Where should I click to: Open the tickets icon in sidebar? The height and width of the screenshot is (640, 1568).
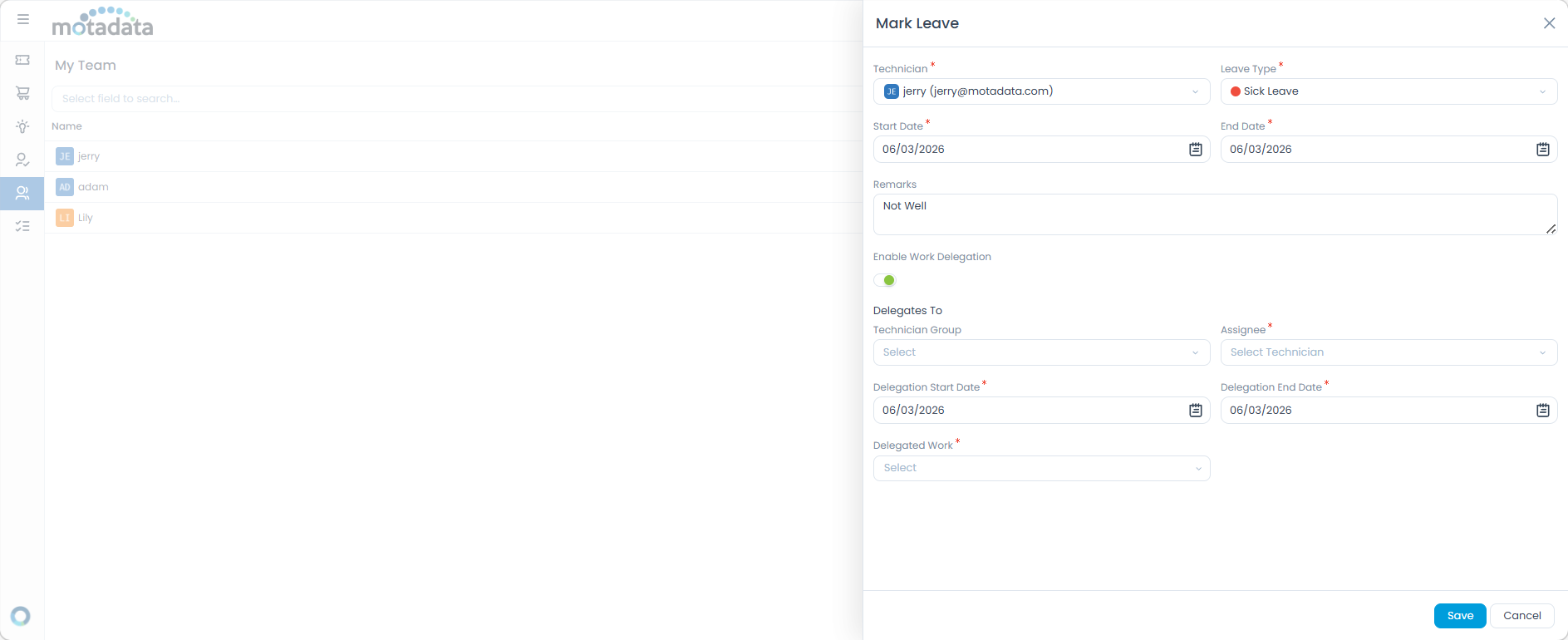(x=22, y=60)
